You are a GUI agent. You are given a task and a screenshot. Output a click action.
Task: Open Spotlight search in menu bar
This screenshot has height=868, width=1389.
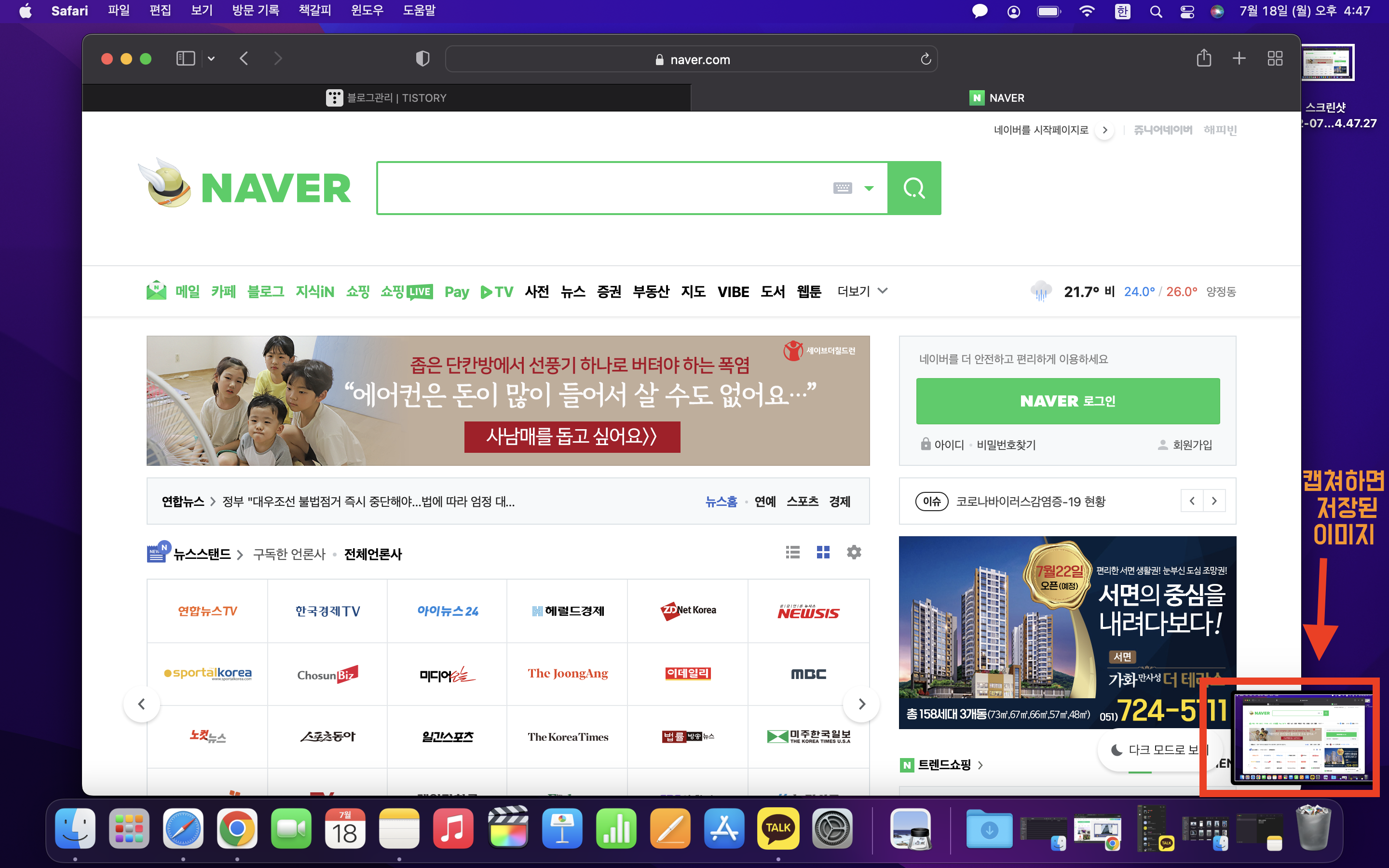1156,12
